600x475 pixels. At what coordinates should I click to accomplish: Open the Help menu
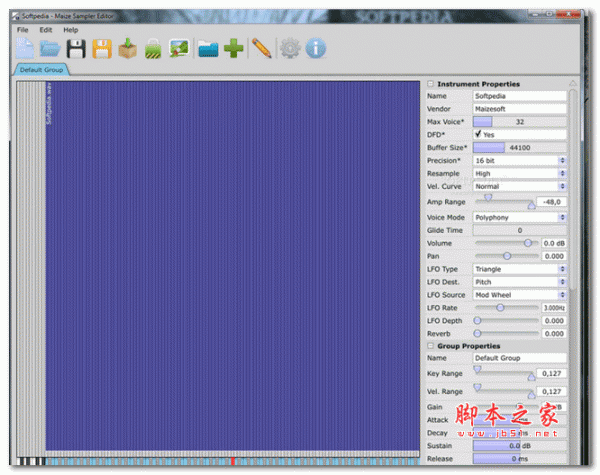tap(70, 30)
